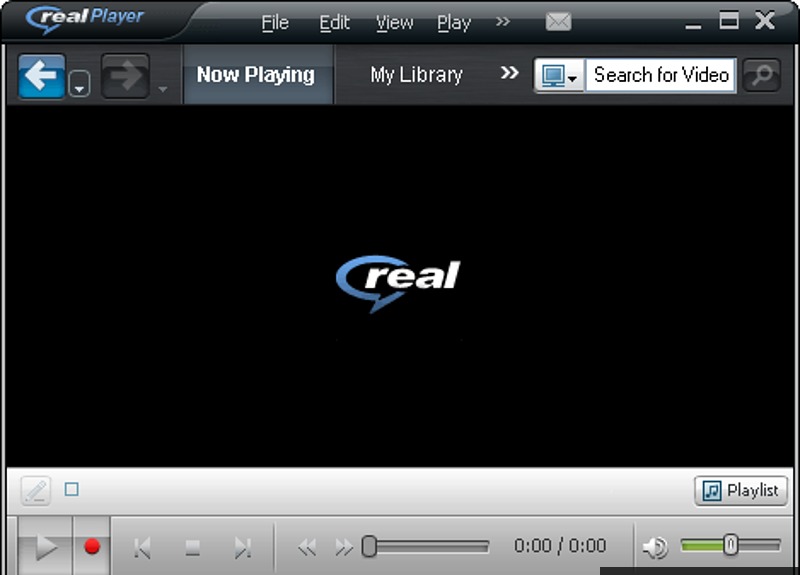Open the Playlist panel
Screen dimensions: 800x575
pos(741,491)
